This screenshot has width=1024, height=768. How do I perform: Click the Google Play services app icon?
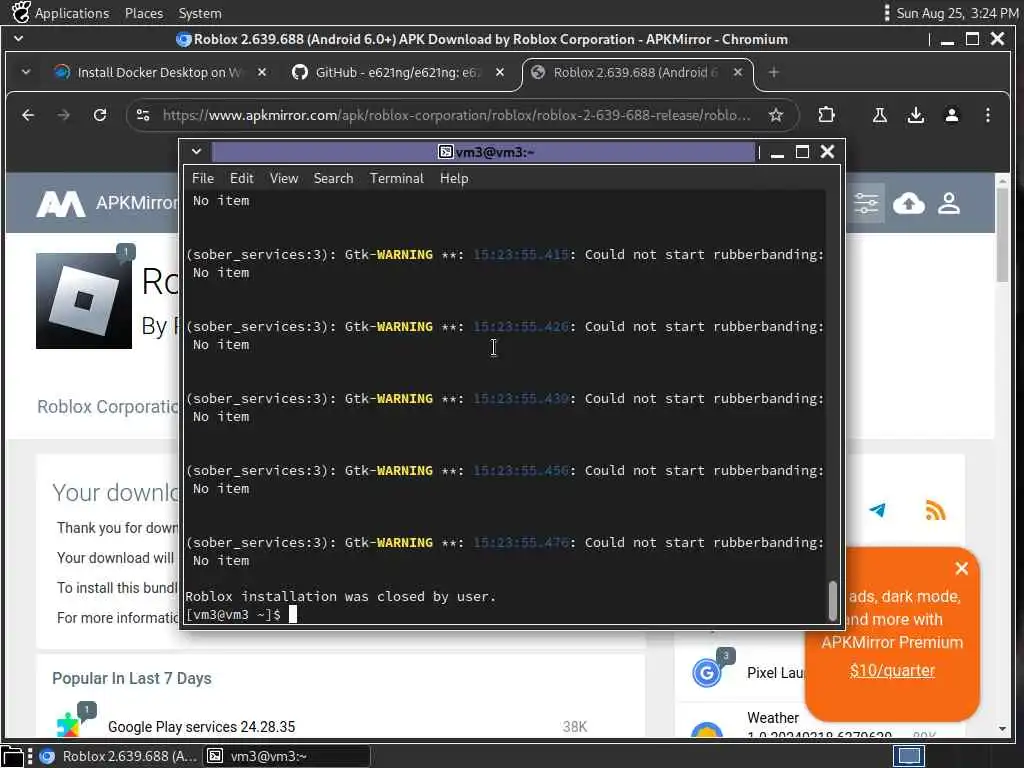[69, 724]
